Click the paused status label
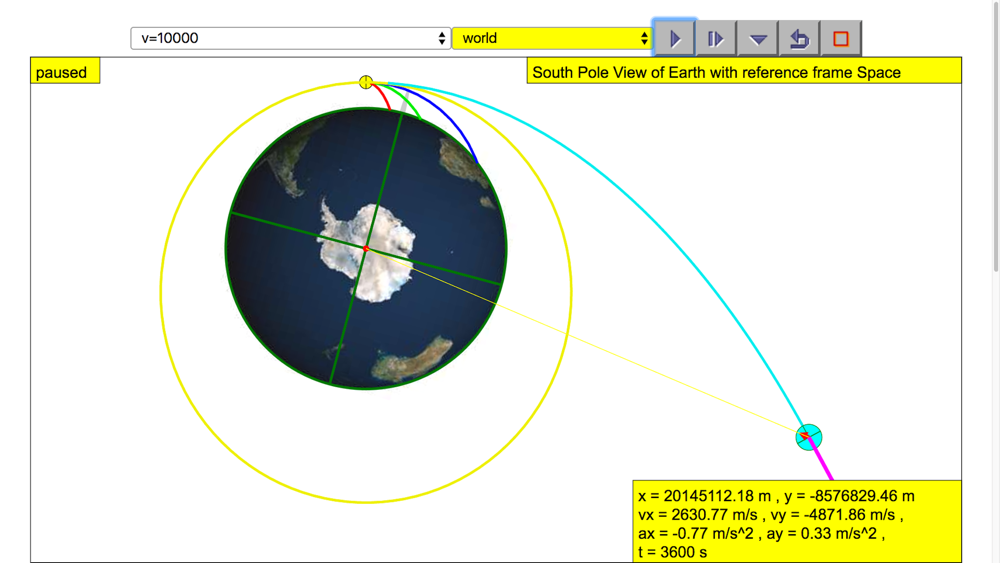This screenshot has height=563, width=1000. click(x=65, y=71)
